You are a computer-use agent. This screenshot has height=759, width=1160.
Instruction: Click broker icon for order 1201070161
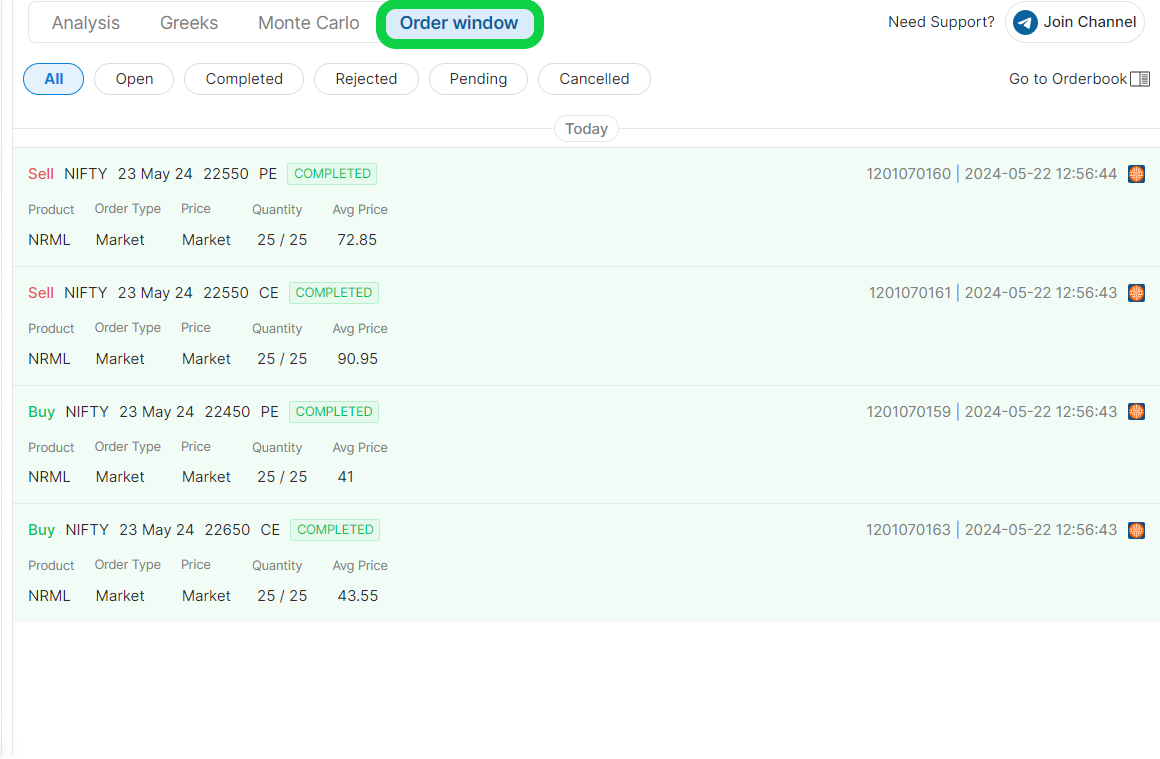pos(1136,293)
